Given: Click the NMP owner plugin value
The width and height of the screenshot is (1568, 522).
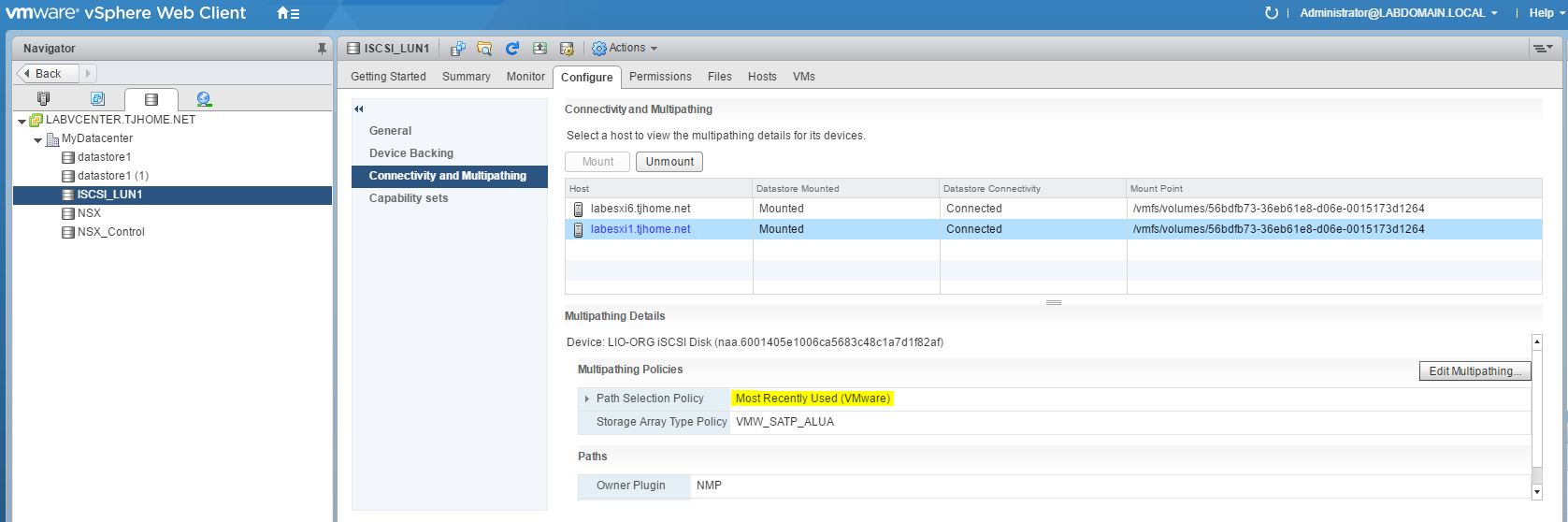Looking at the screenshot, I should point(709,486).
